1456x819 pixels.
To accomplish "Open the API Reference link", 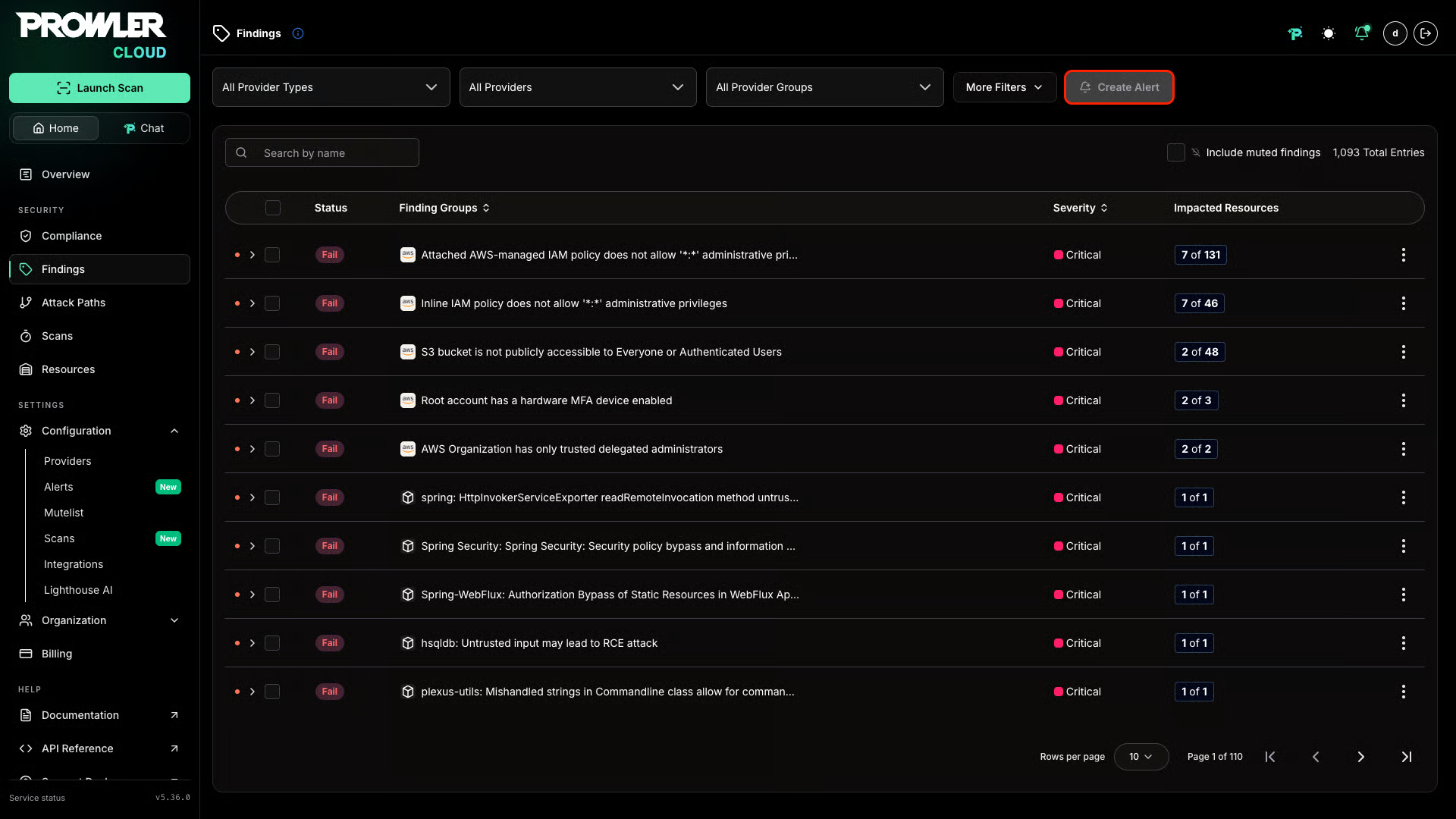I will tap(99, 748).
